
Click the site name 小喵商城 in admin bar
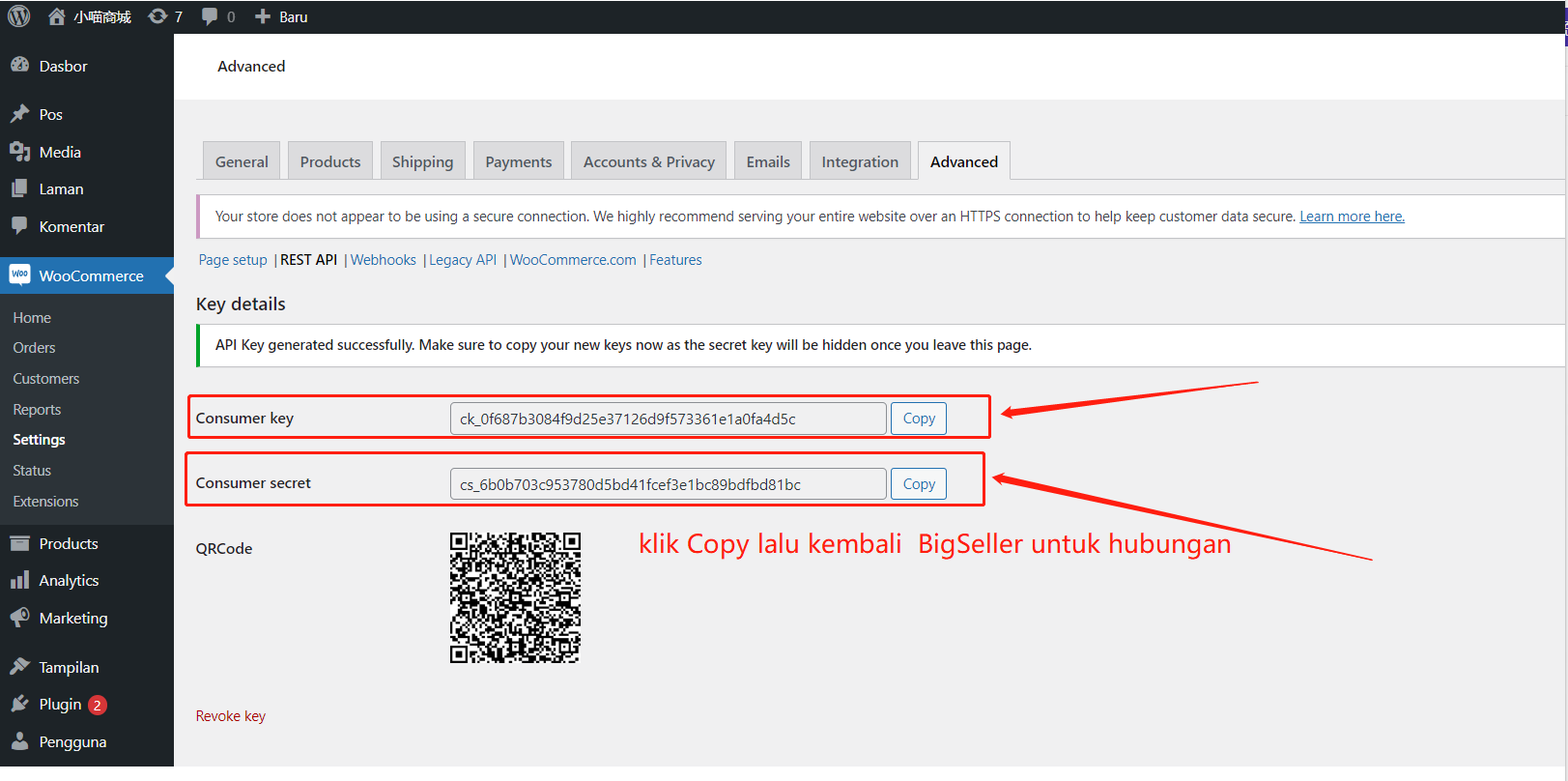pos(102,16)
